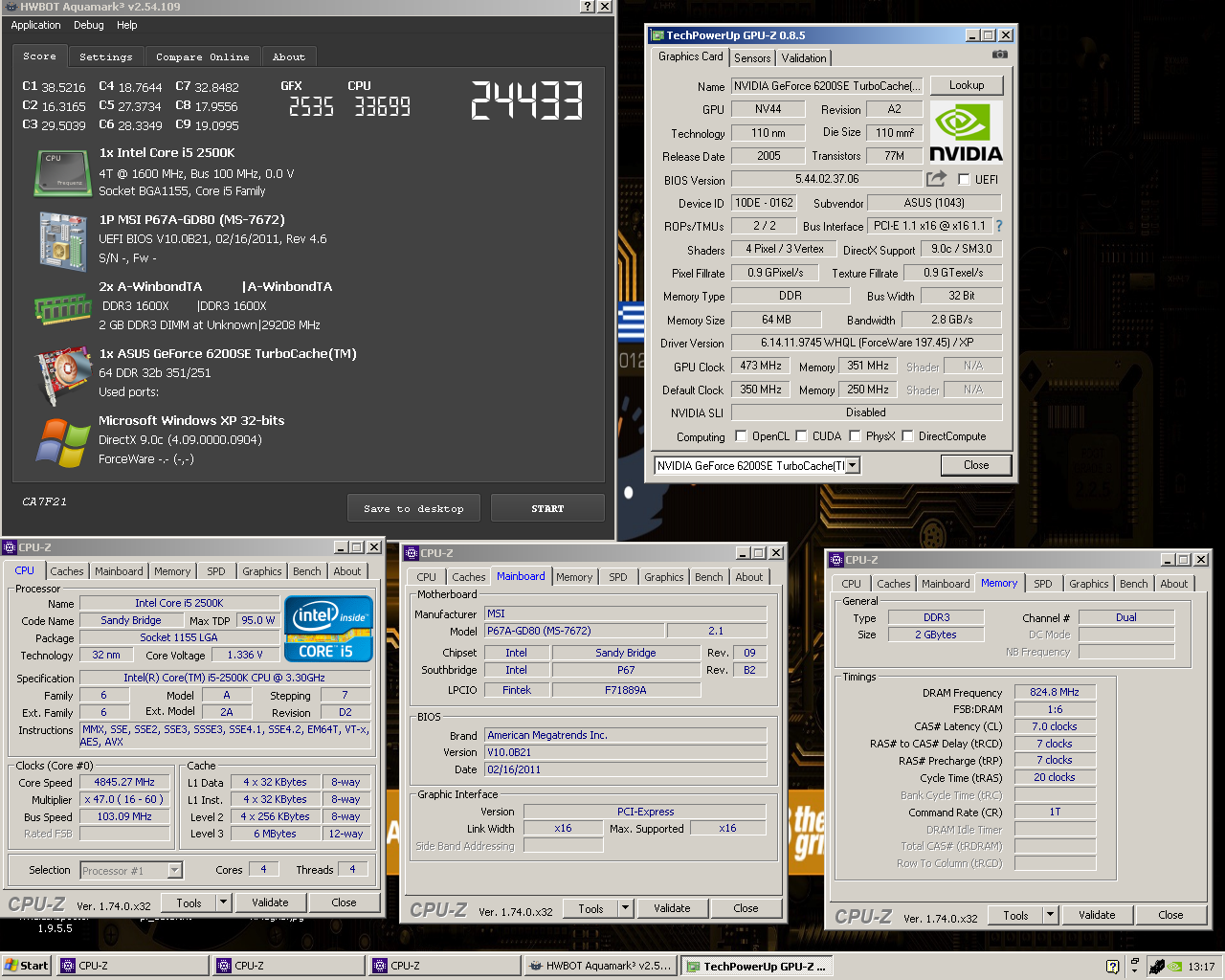Click the START button in Aquamark
Viewport: 1225px width, 980px height.
pyautogui.click(x=547, y=508)
